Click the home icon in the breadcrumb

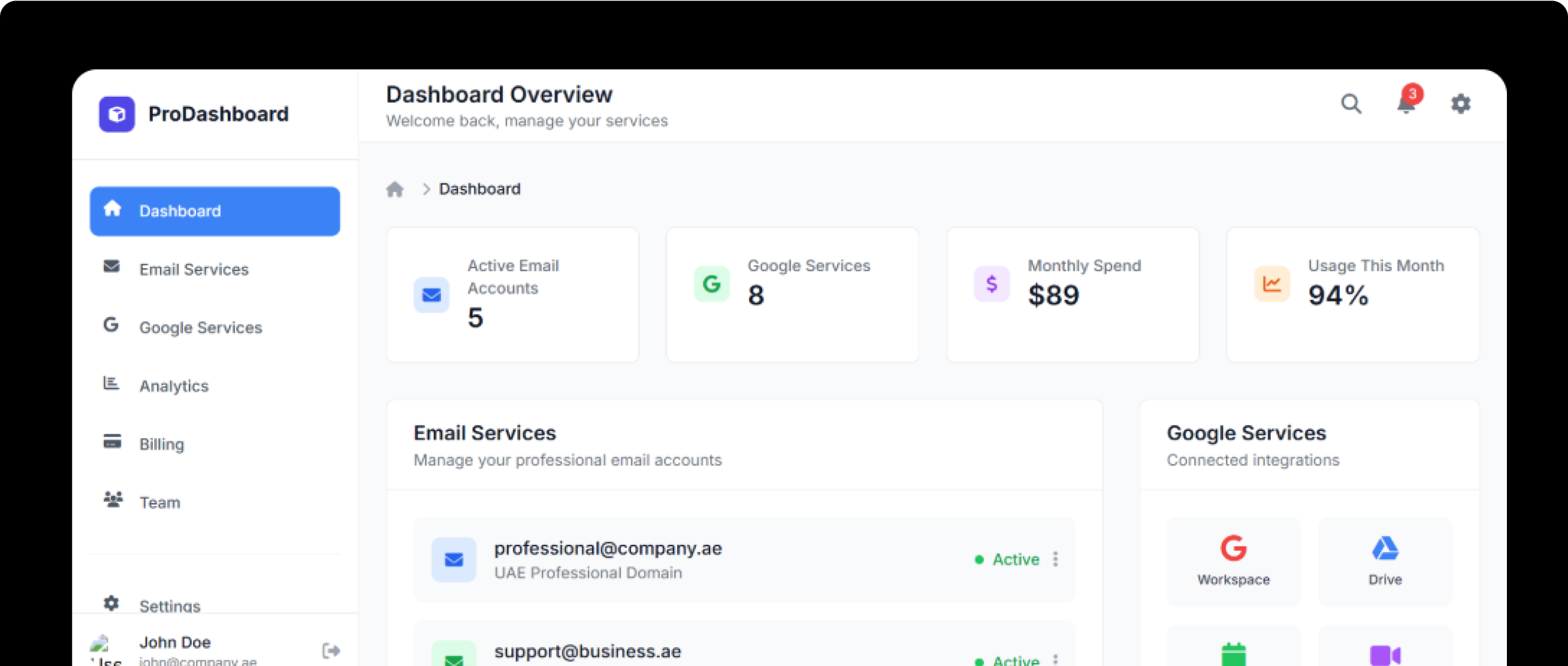(x=395, y=189)
